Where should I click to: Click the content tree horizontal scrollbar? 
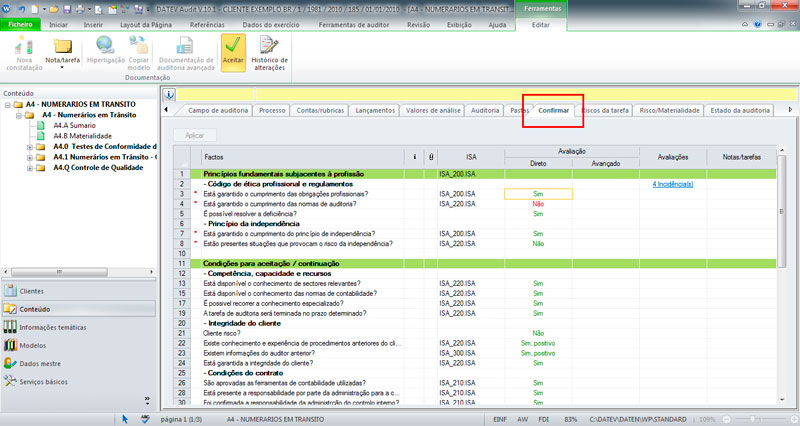pyautogui.click(x=59, y=272)
